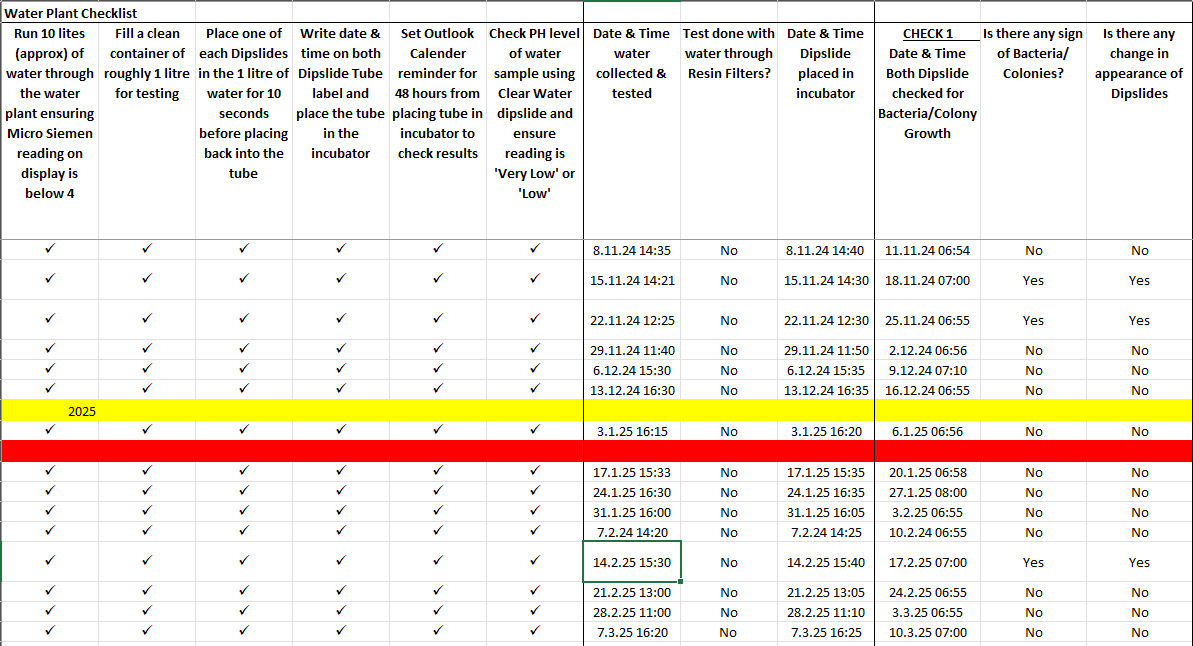Select the cell showing "8.11.24 14:35"

pyautogui.click(x=631, y=251)
